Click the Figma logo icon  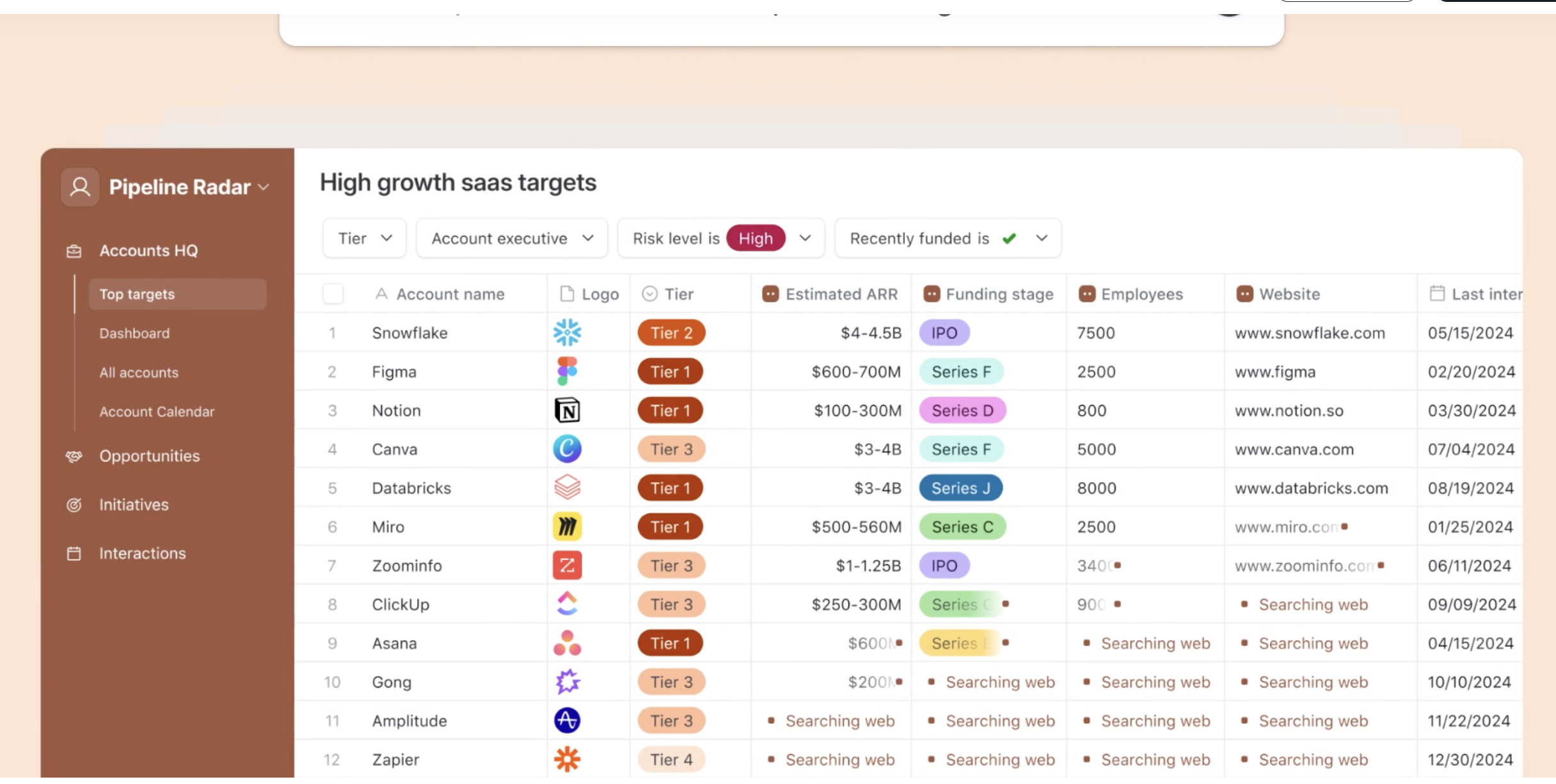pos(567,372)
